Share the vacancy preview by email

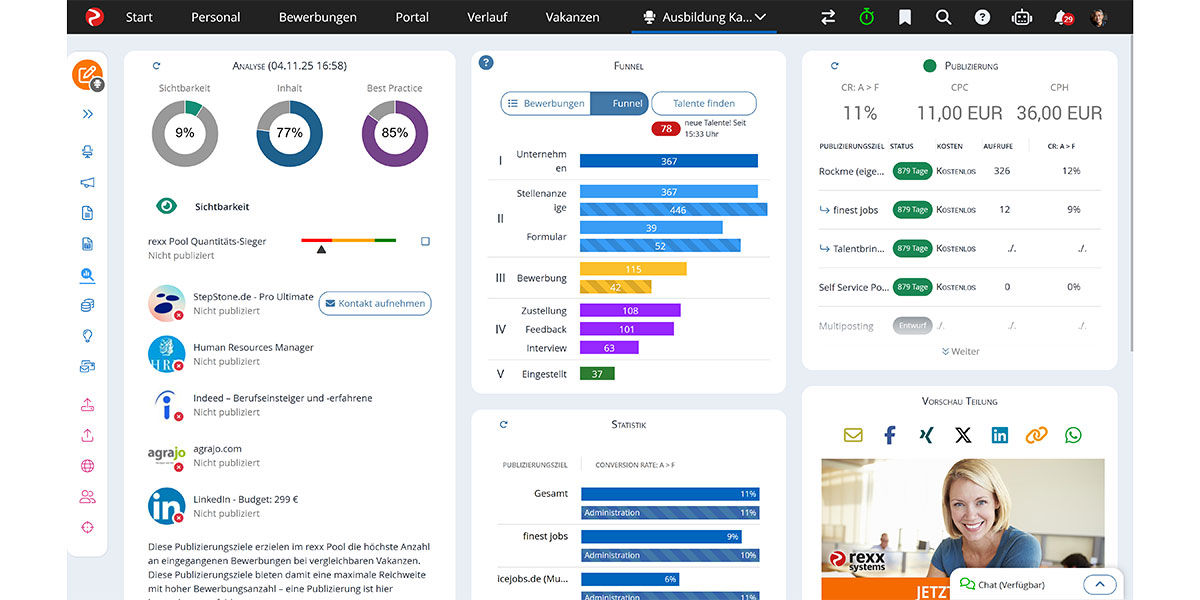point(852,435)
